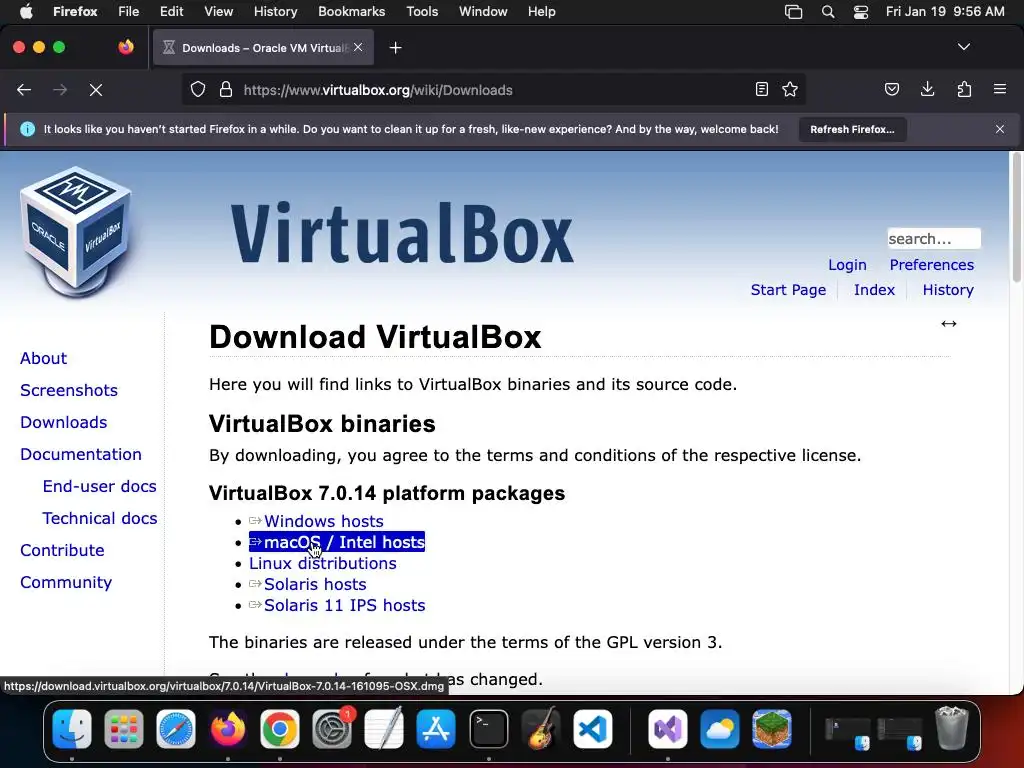Image resolution: width=1024 pixels, height=768 pixels.
Task: List all tabs chevron
Action: (964, 47)
